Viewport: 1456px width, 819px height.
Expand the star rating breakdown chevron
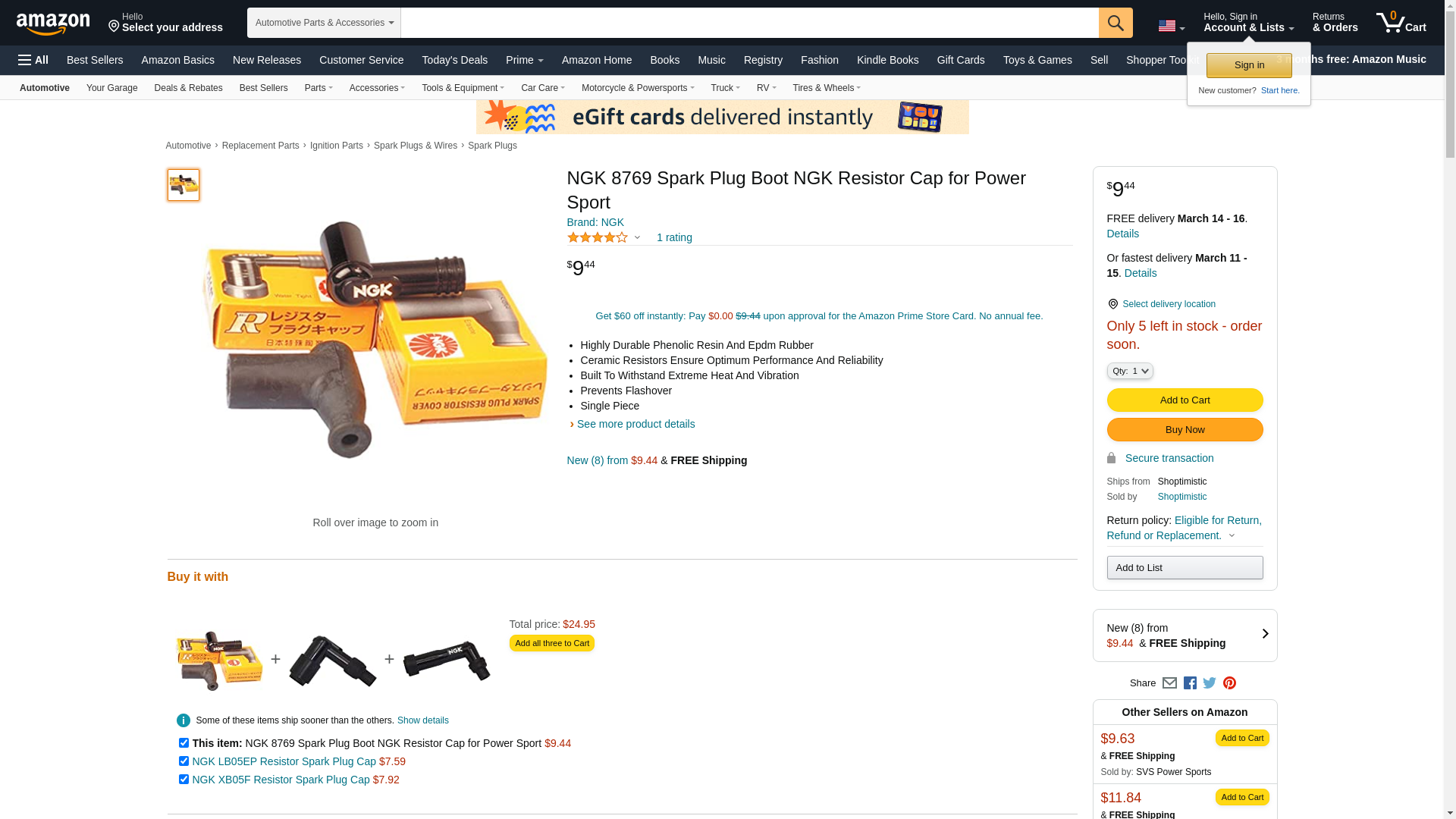point(637,238)
